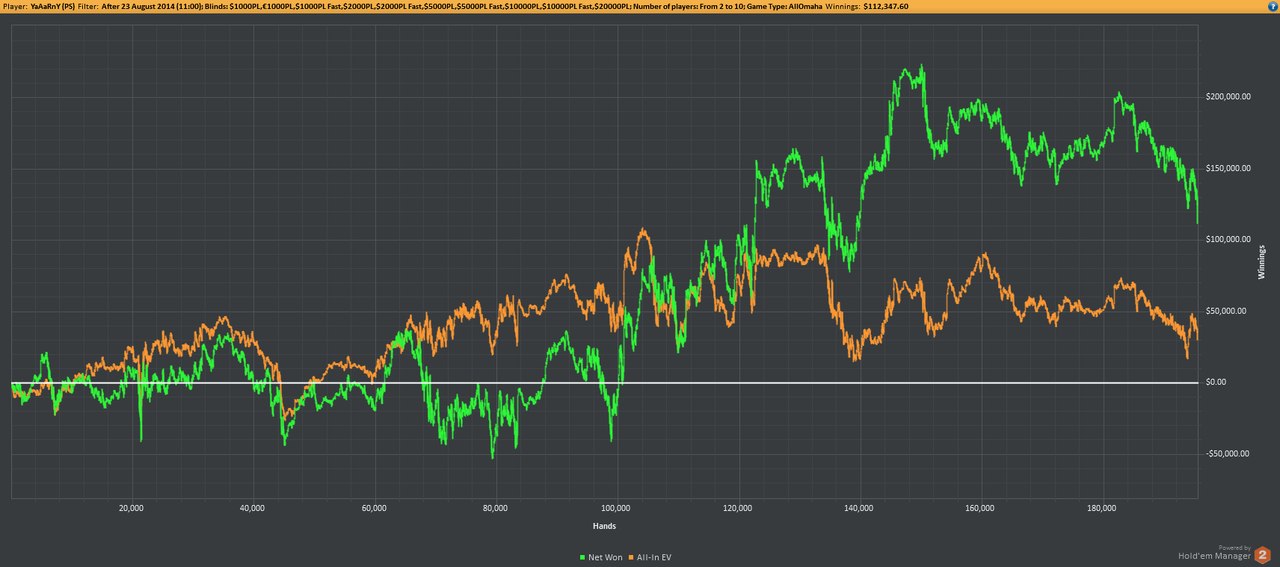Click the Hold'em Manager 2 logo icon
The height and width of the screenshot is (567, 1280).
[1263, 554]
